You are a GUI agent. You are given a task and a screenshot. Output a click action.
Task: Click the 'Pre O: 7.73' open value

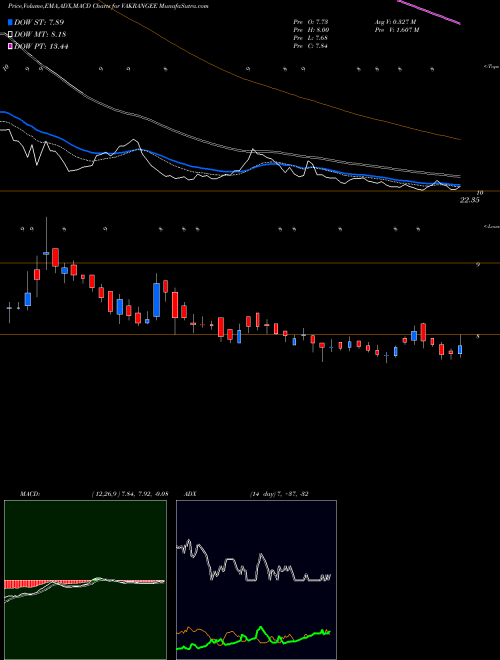click(x=311, y=21)
